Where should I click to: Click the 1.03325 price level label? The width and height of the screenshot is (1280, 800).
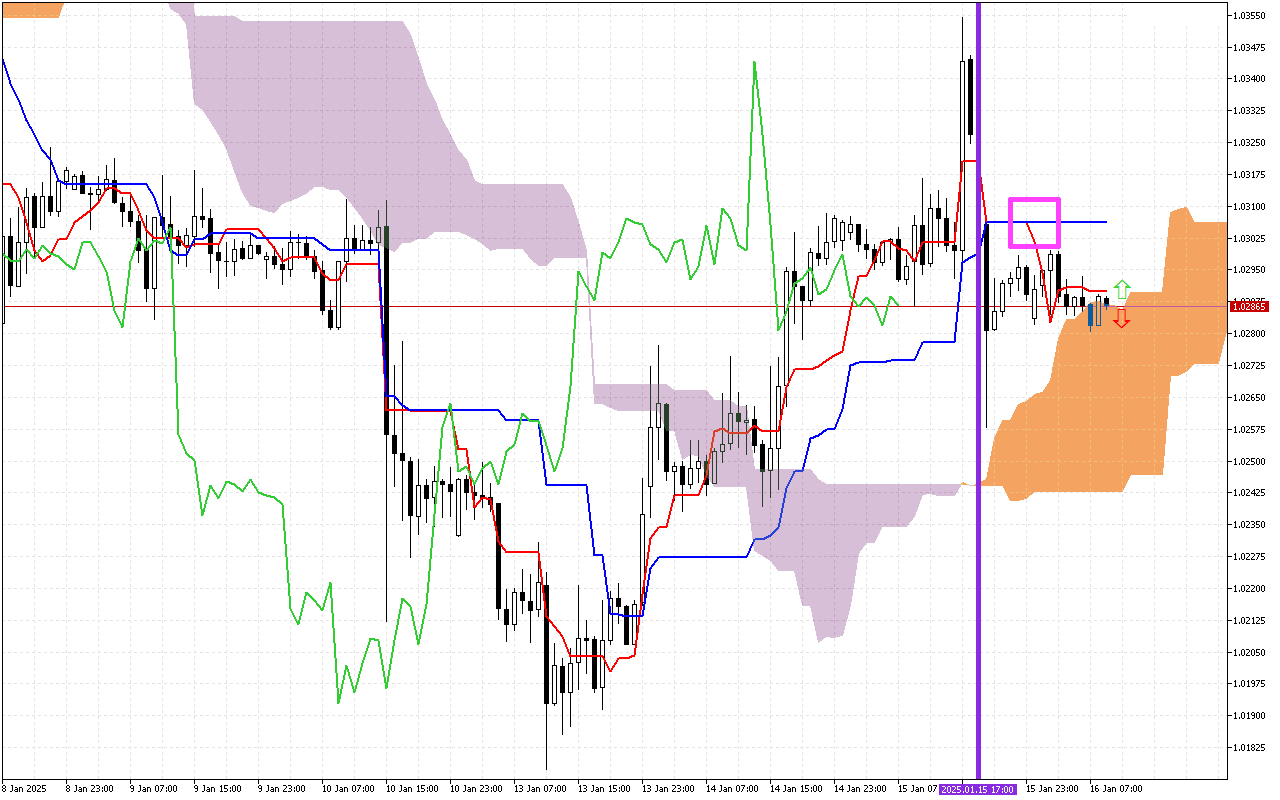(x=1250, y=111)
